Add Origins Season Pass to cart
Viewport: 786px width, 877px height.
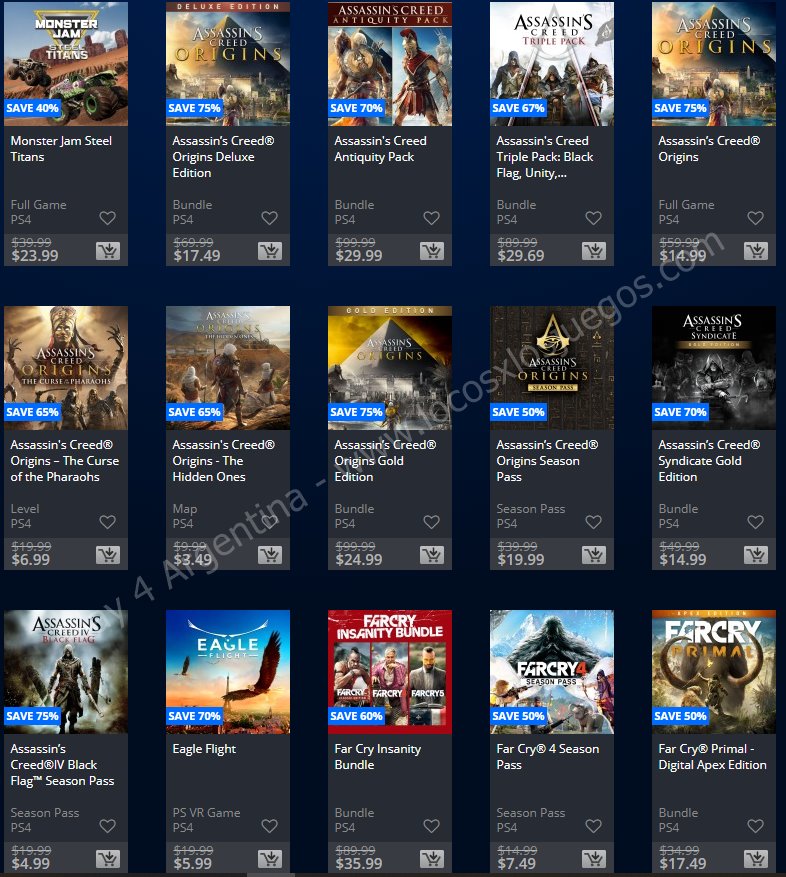point(594,555)
